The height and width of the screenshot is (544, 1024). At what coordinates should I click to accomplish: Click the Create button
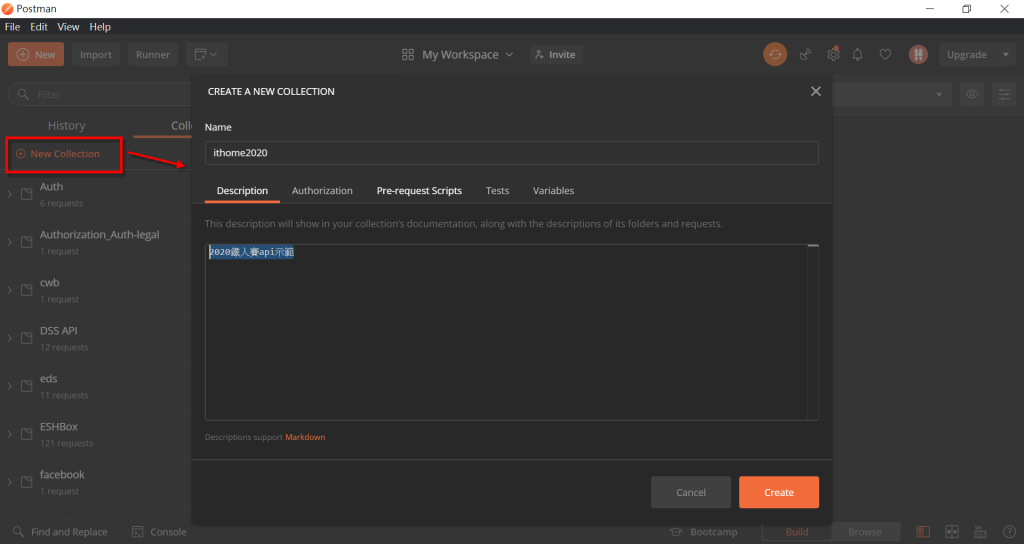[x=779, y=492]
